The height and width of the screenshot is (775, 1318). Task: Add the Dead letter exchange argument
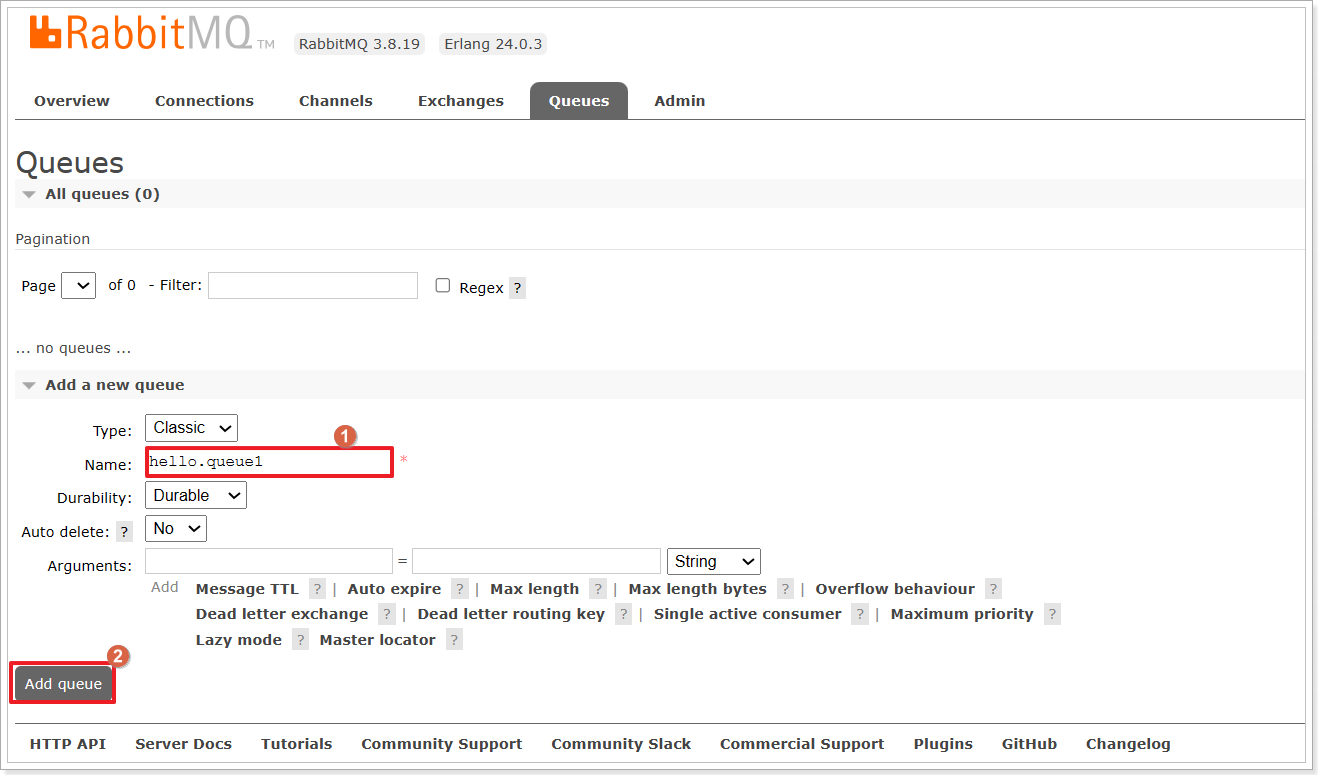pos(282,614)
